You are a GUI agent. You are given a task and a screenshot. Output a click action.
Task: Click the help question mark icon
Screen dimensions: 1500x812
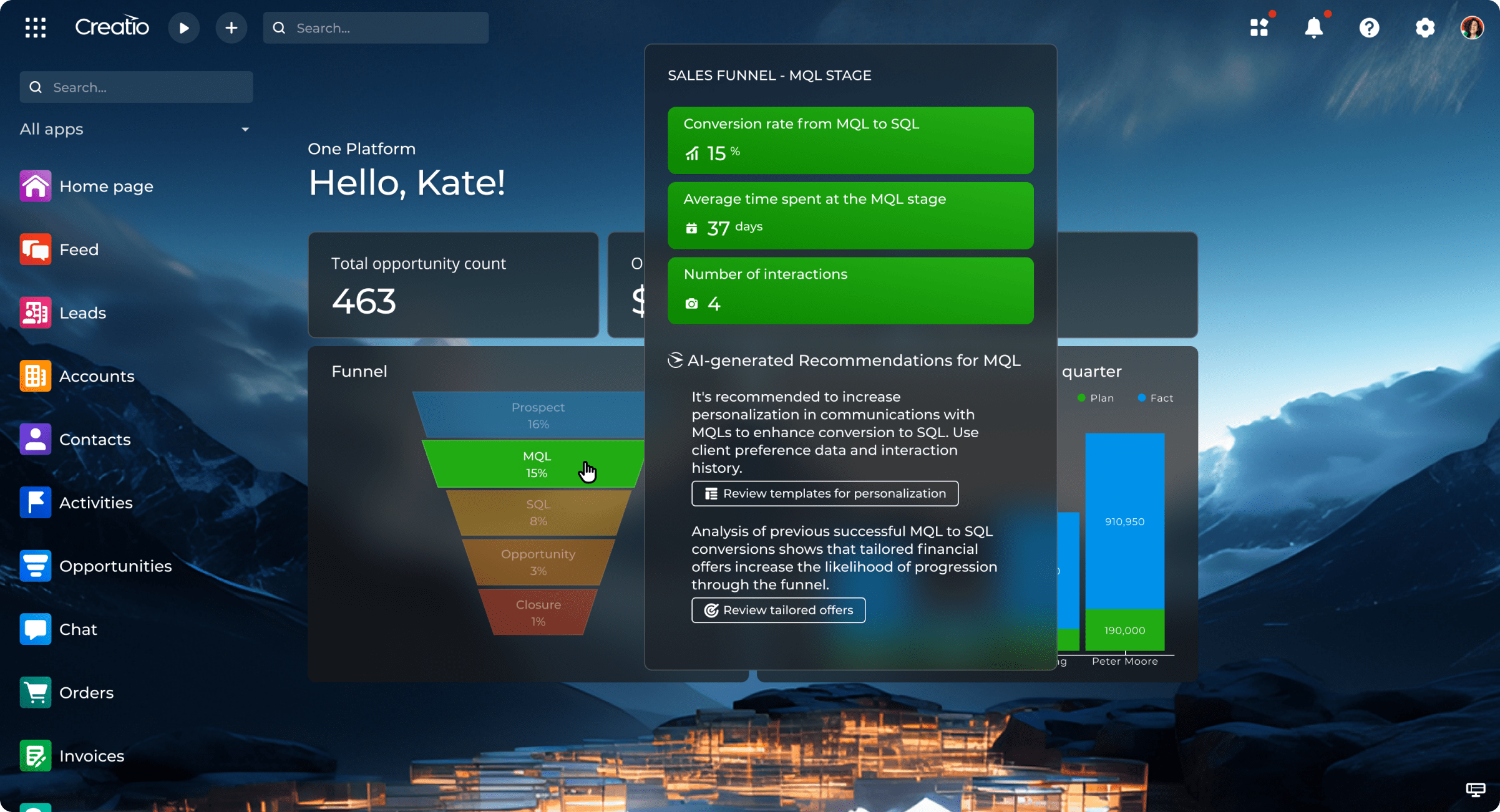tap(1369, 28)
